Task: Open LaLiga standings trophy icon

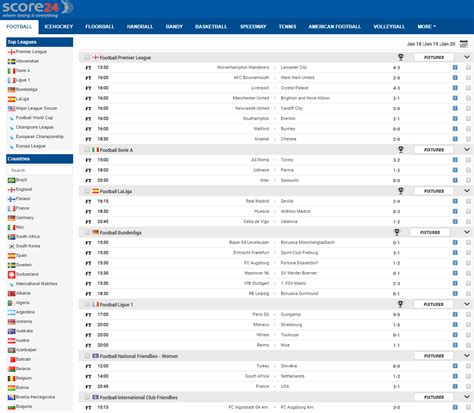Action: click(x=401, y=191)
